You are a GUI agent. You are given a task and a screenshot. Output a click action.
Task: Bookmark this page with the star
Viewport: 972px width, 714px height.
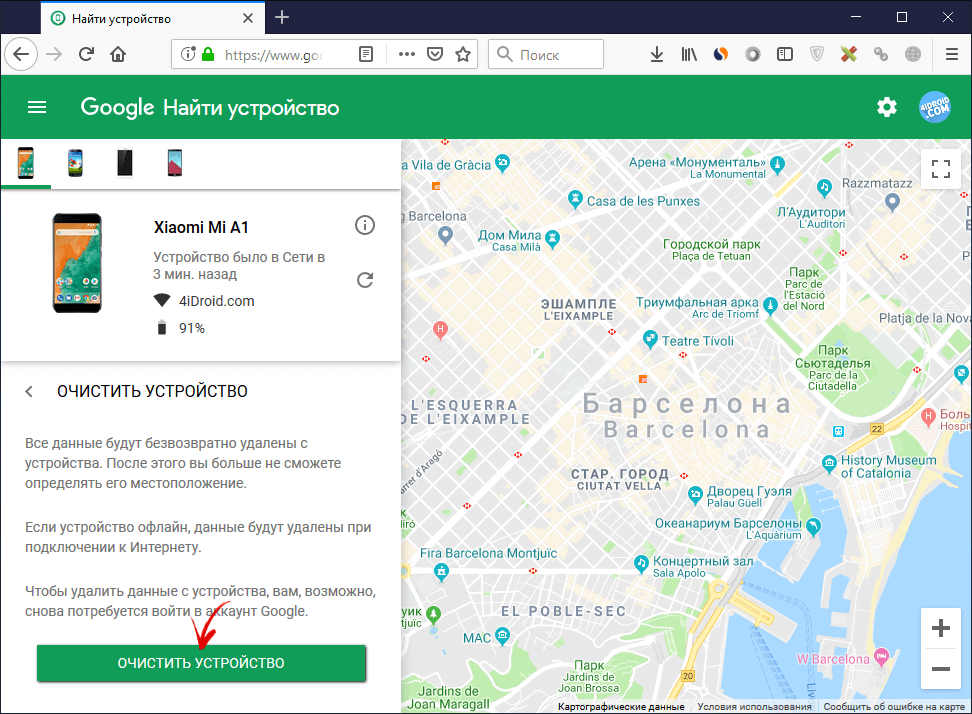[462, 54]
